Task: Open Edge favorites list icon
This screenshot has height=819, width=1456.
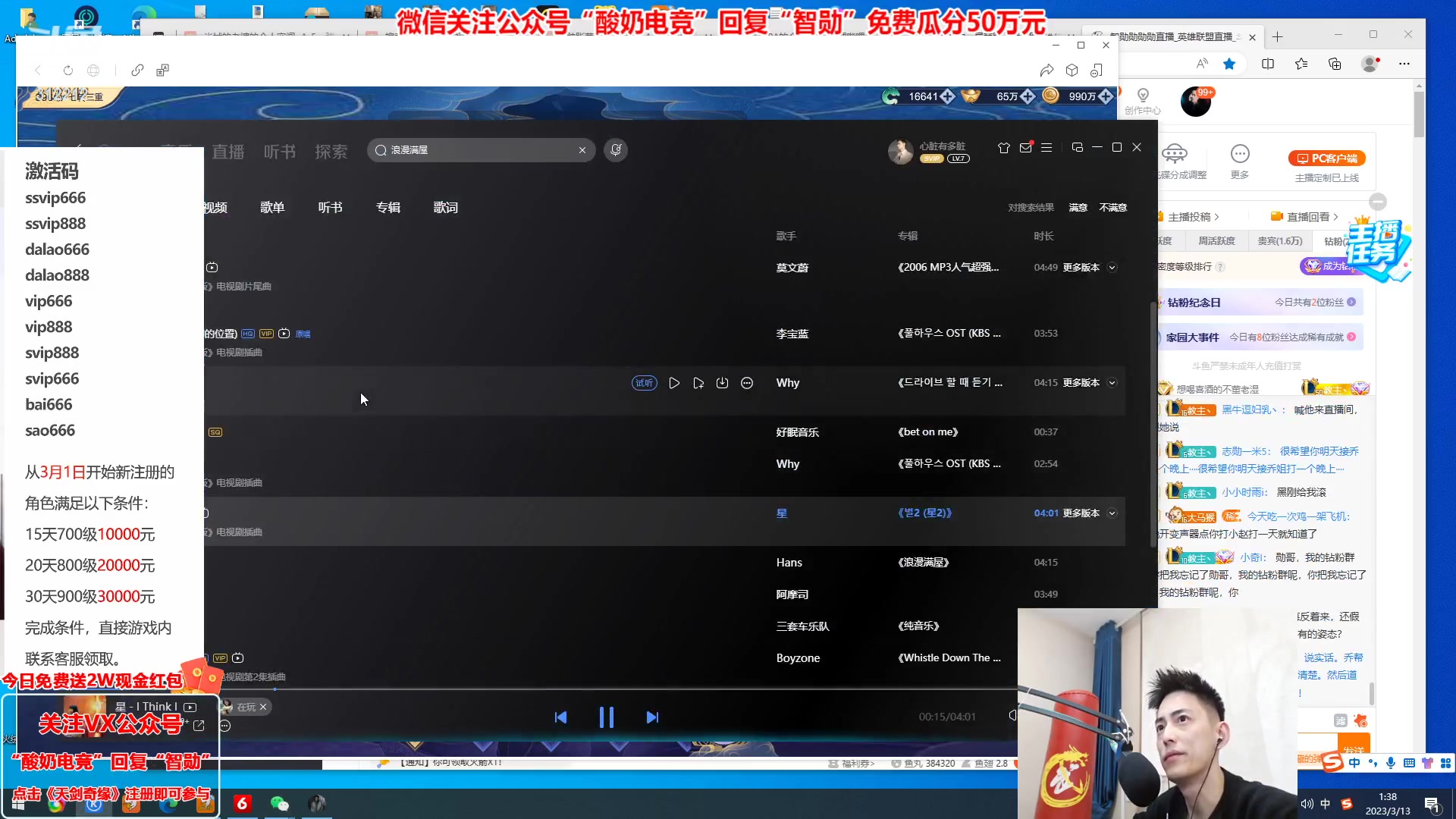Action: pyautogui.click(x=1301, y=64)
